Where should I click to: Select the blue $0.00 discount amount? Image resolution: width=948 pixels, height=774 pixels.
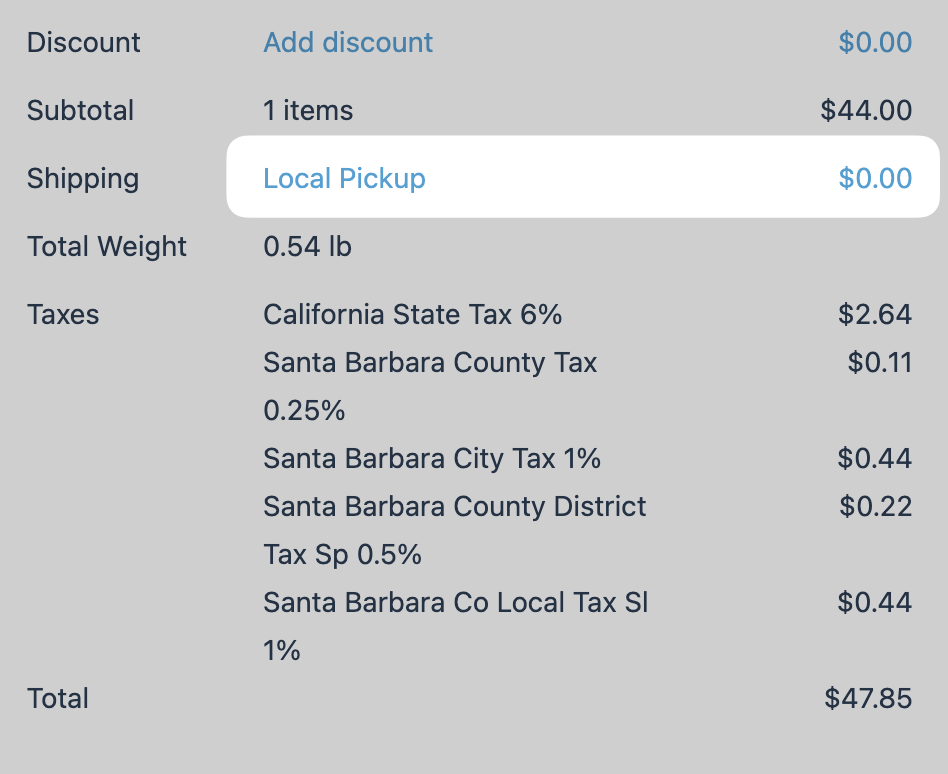click(x=875, y=42)
